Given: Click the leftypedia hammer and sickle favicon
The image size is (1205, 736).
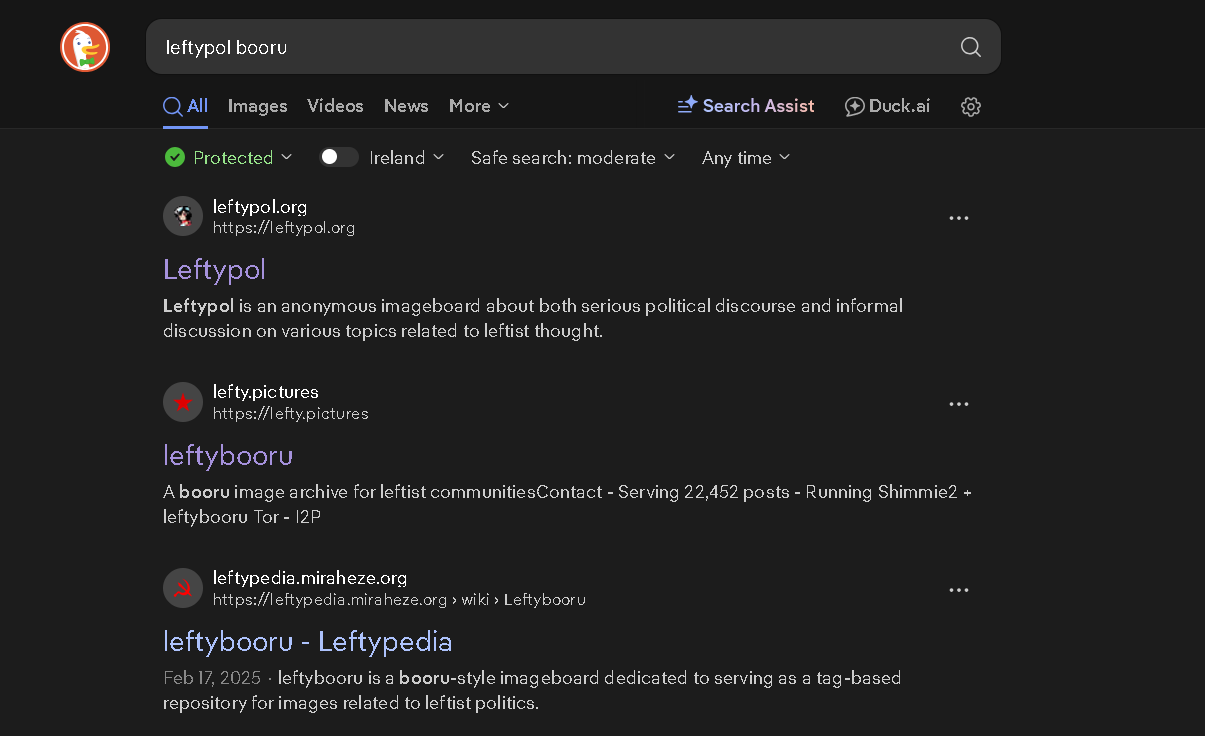Looking at the screenshot, I should click(x=183, y=589).
